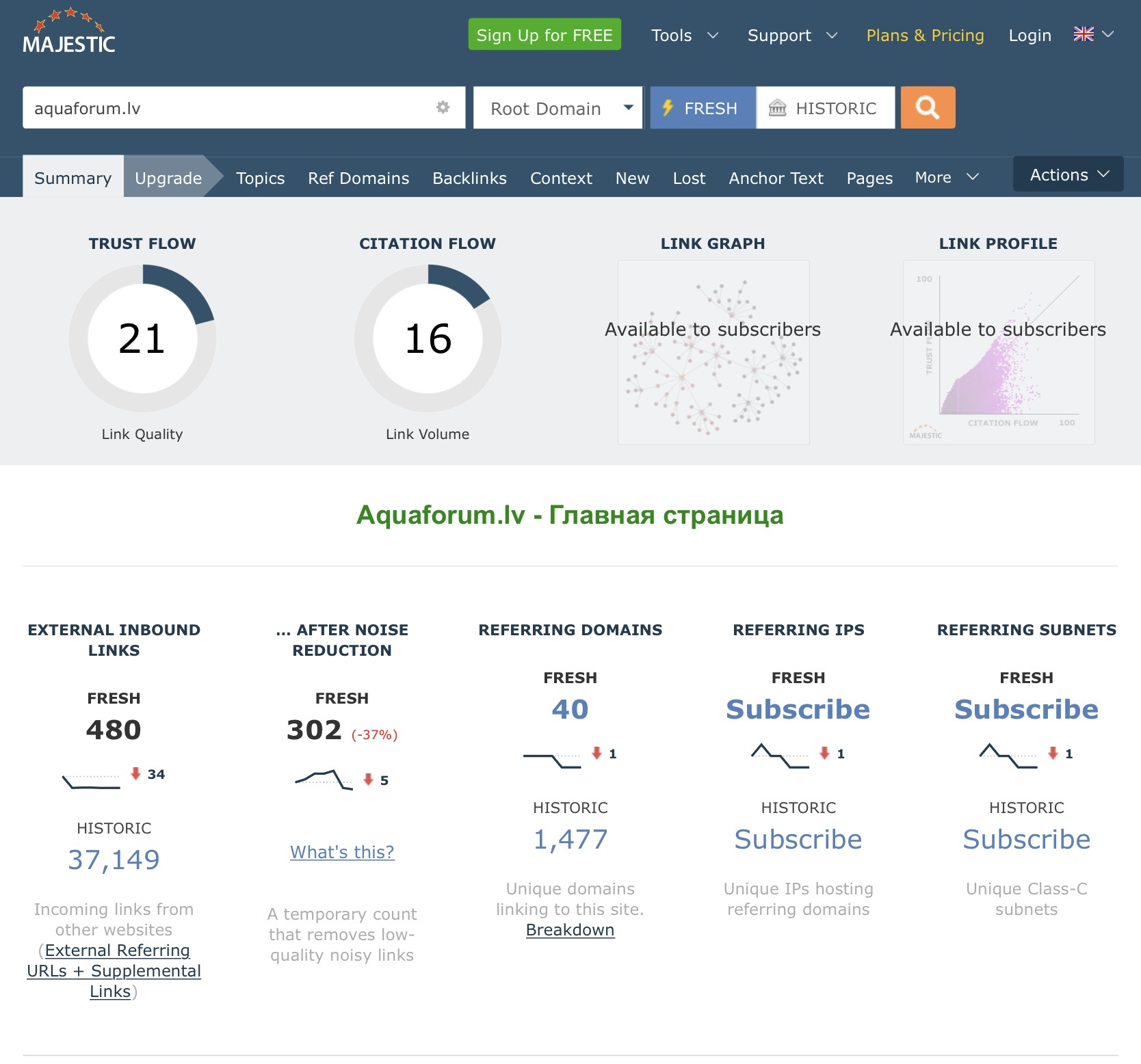Screen dimensions: 1141x1064
Task: Click Referring Subnets trend sparkline
Action: click(1008, 756)
